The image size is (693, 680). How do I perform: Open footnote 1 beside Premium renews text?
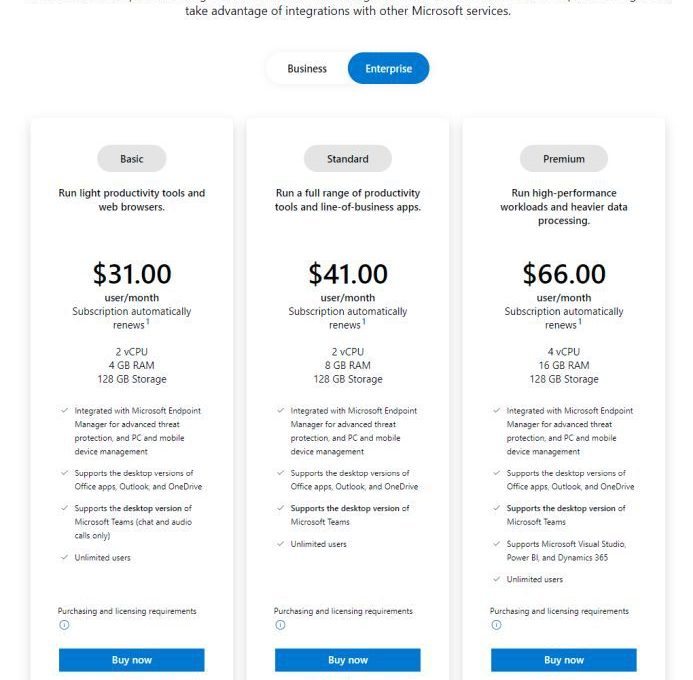(x=580, y=322)
